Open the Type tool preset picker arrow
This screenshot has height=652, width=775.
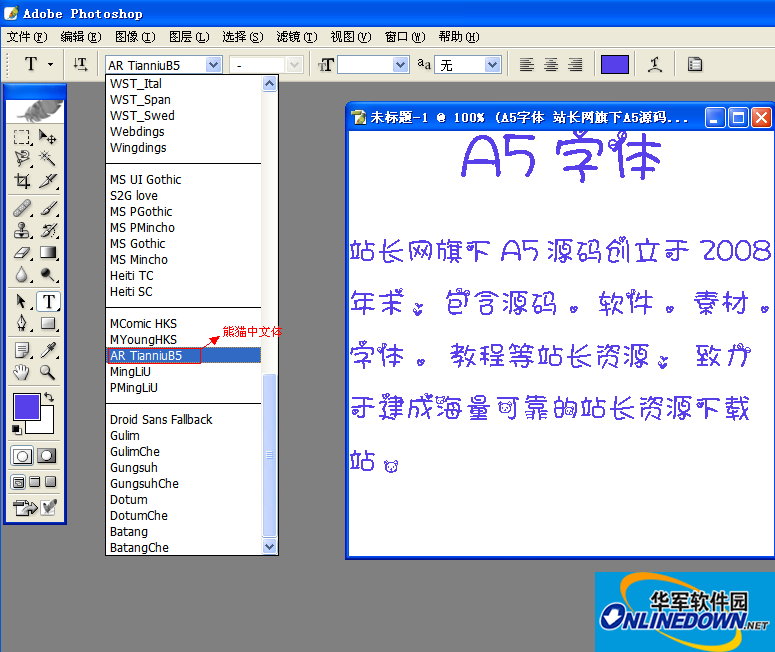click(x=50, y=64)
